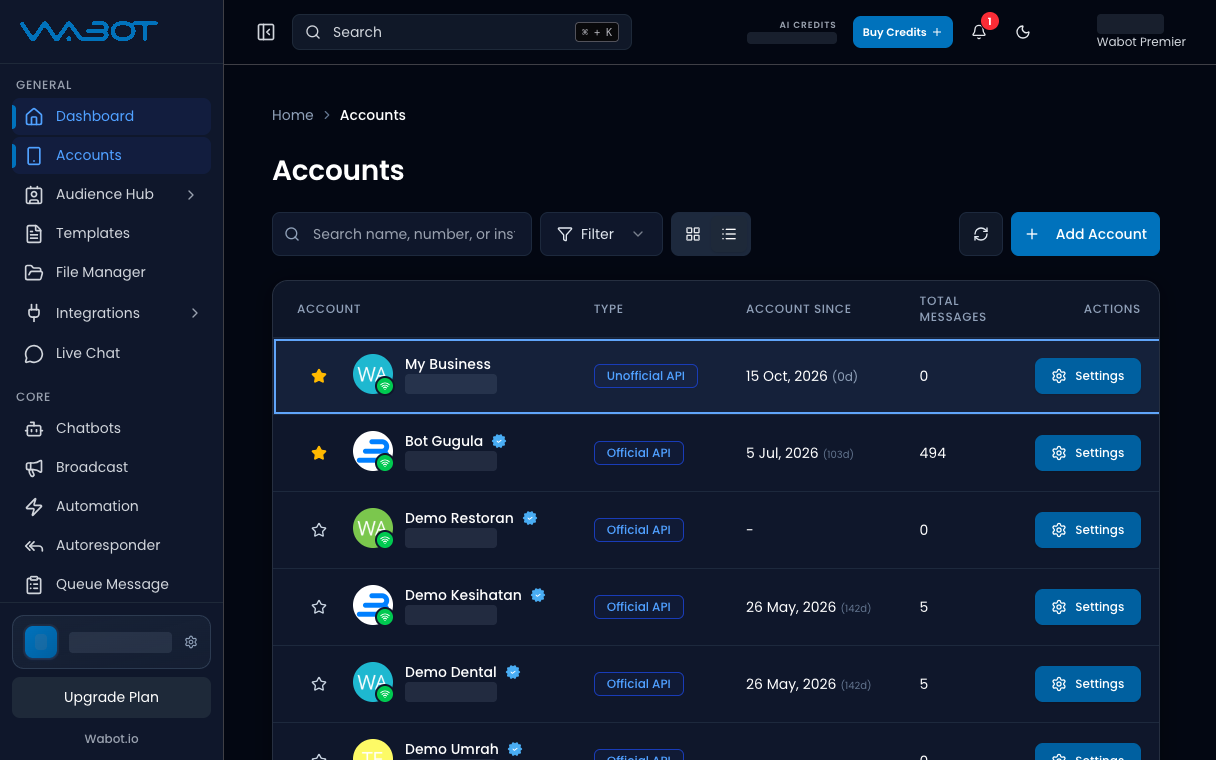Click Bot Gugula avatar

373,451
